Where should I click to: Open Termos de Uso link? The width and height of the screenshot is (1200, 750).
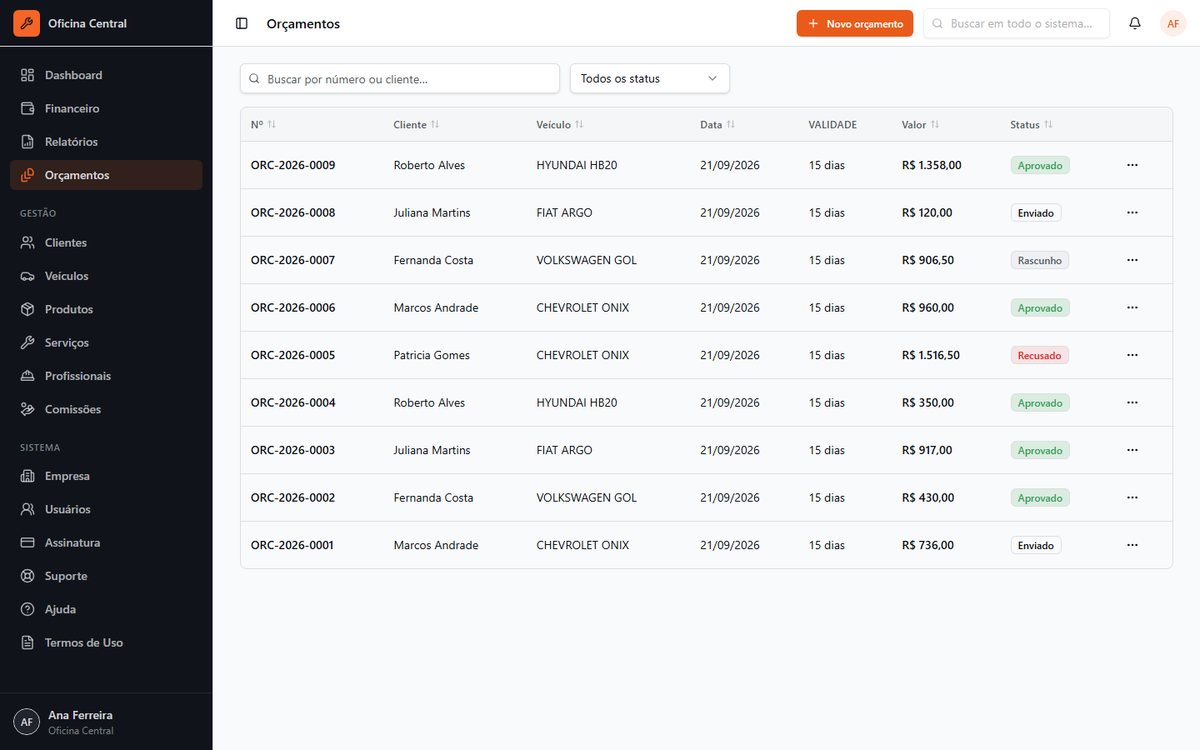106,643
